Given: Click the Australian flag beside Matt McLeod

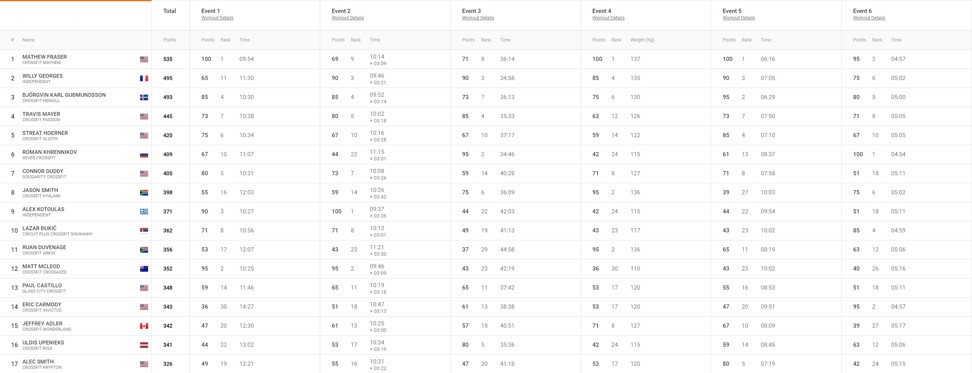Looking at the screenshot, I should 144,269.
